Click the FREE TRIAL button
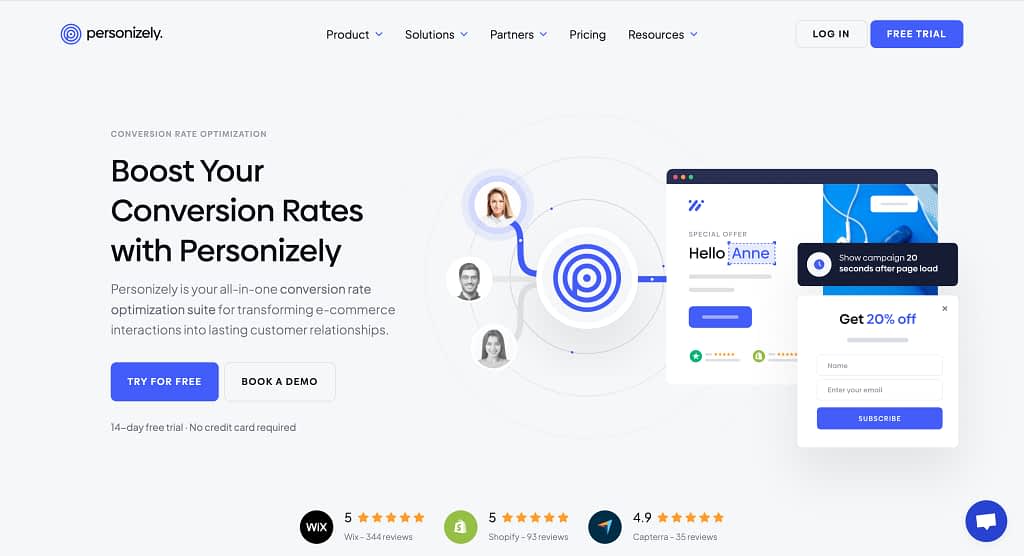 click(x=916, y=34)
